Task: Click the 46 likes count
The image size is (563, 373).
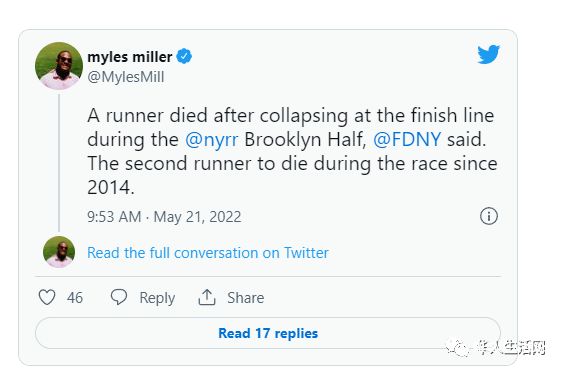Action: 75,298
